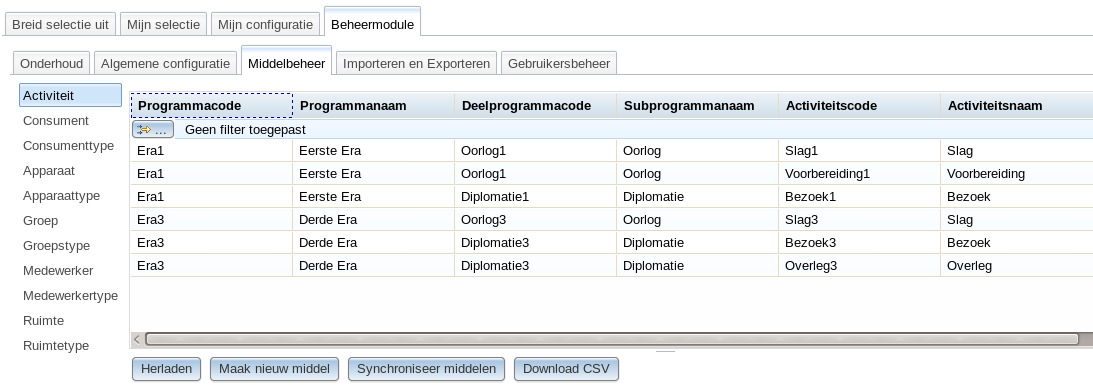Select the Slag1 activity code cell

coord(859,150)
